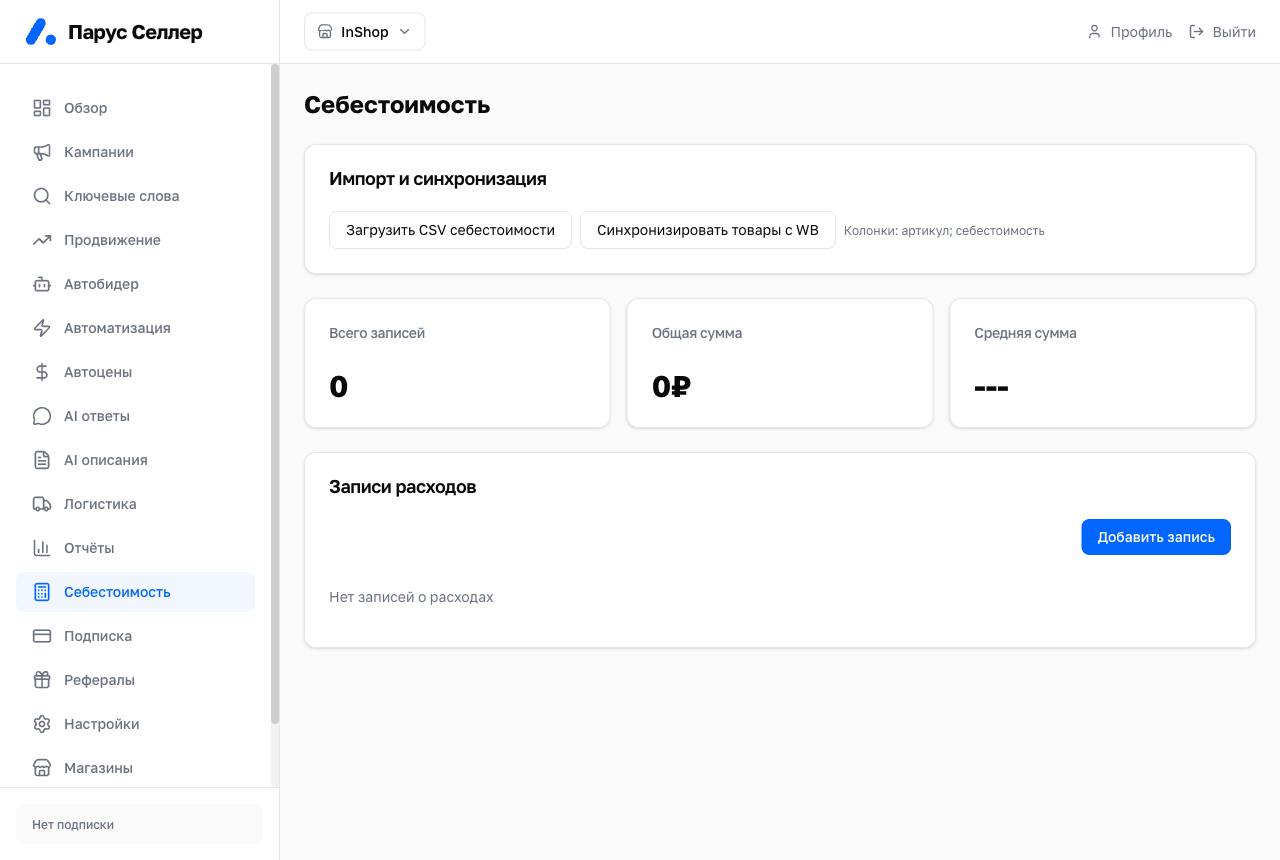Click the Кампании megaphone icon

[x=42, y=152]
